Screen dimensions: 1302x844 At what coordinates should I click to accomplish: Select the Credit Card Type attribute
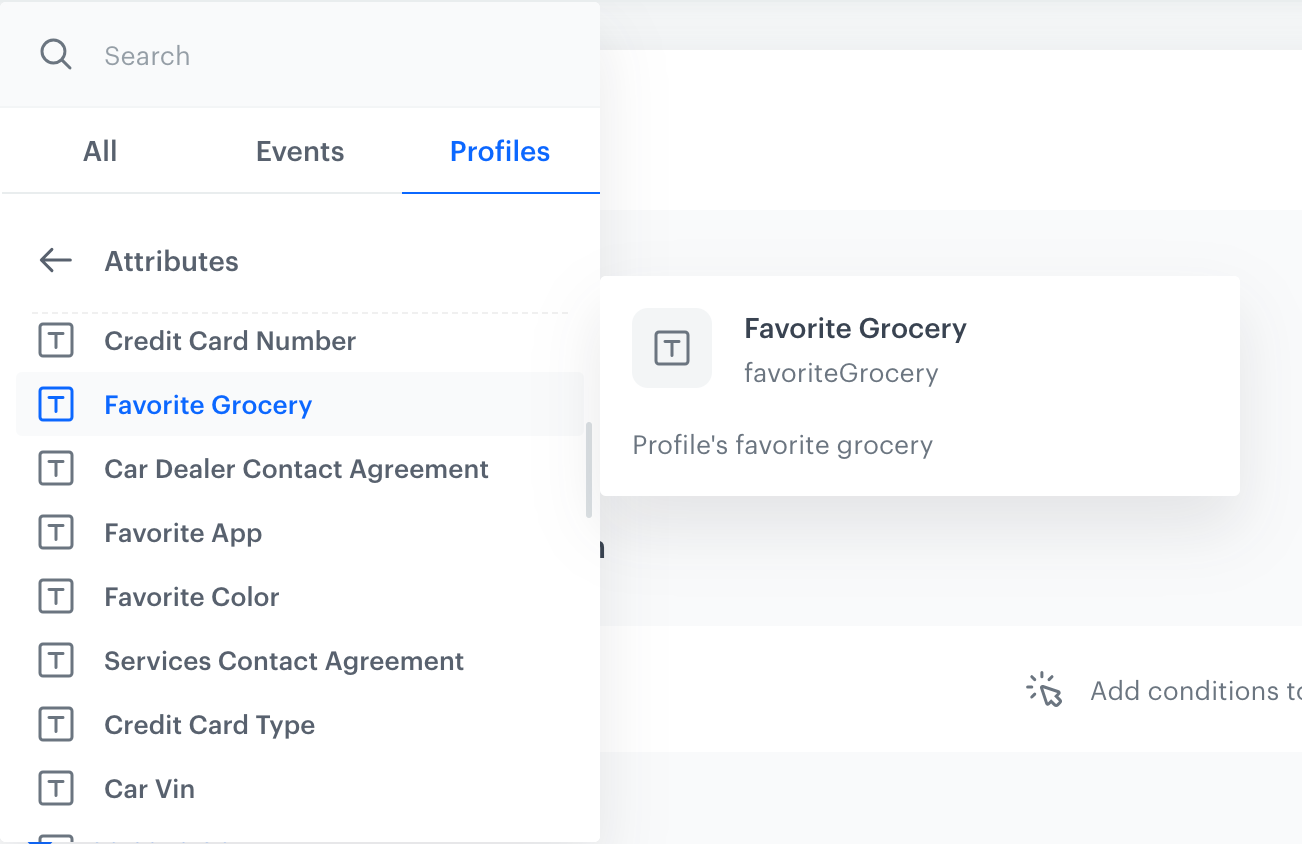(209, 724)
